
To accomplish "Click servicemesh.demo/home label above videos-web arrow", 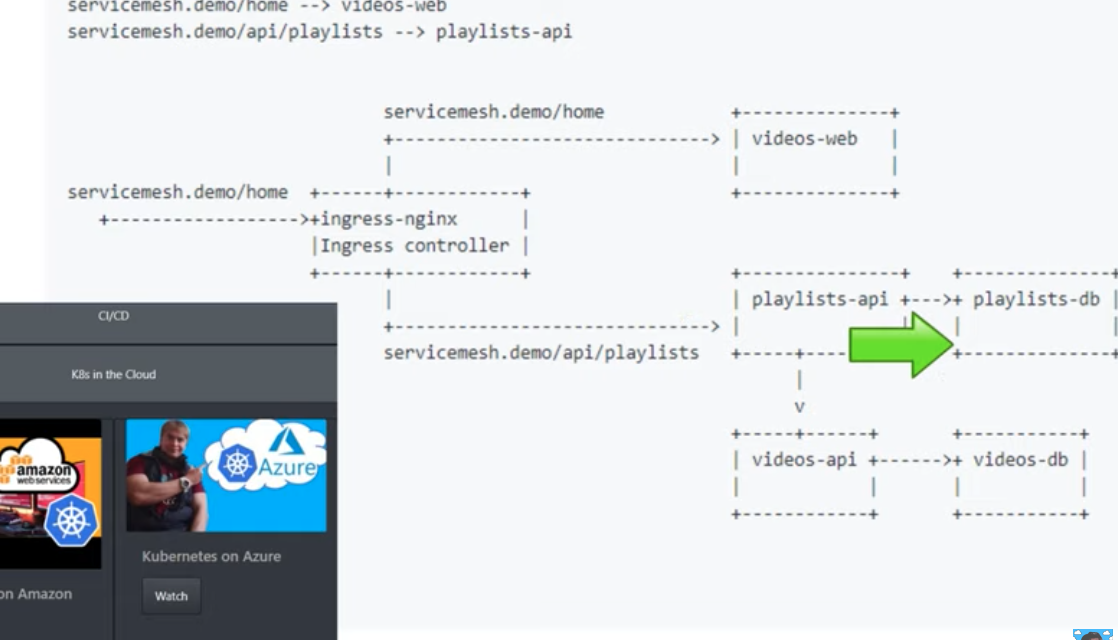I will [493, 112].
